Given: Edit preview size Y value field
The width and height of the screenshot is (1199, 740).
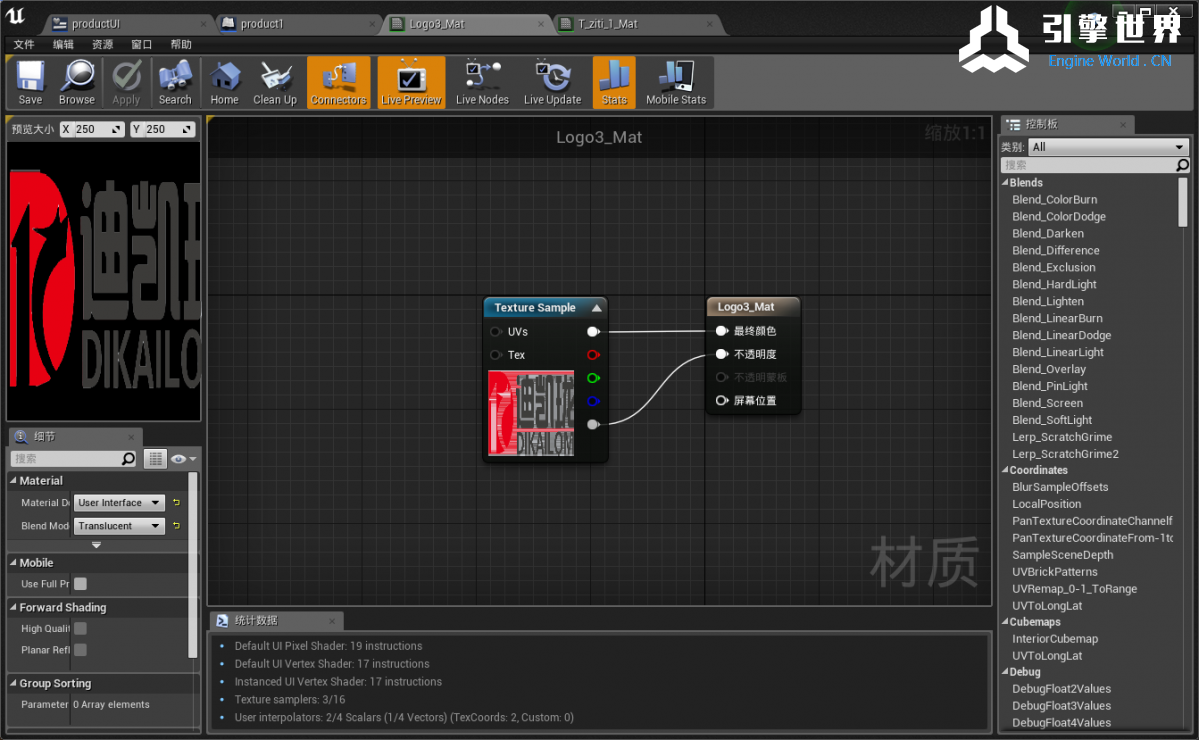Looking at the screenshot, I should click(162, 129).
